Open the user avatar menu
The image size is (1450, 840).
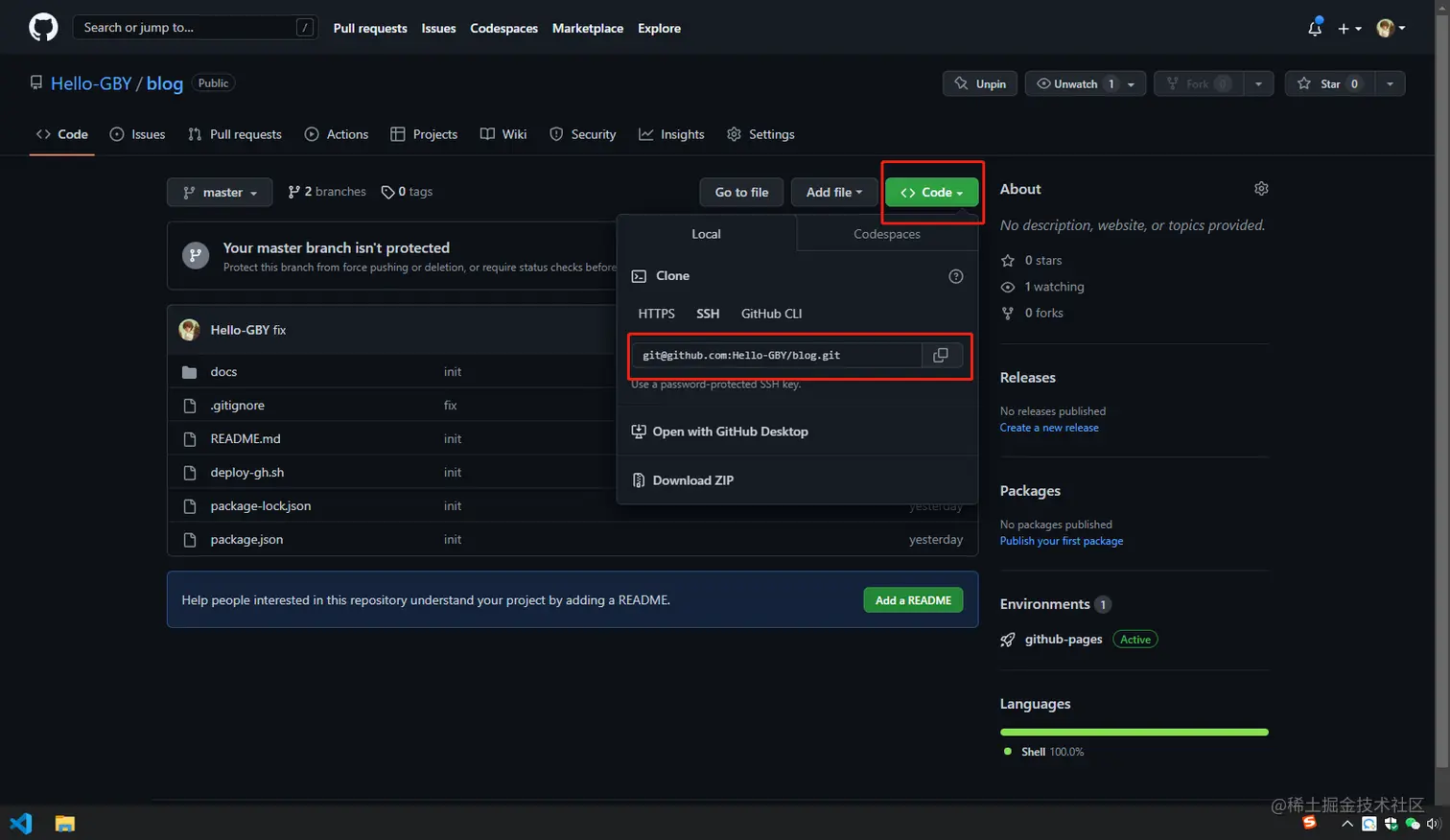[x=1391, y=28]
